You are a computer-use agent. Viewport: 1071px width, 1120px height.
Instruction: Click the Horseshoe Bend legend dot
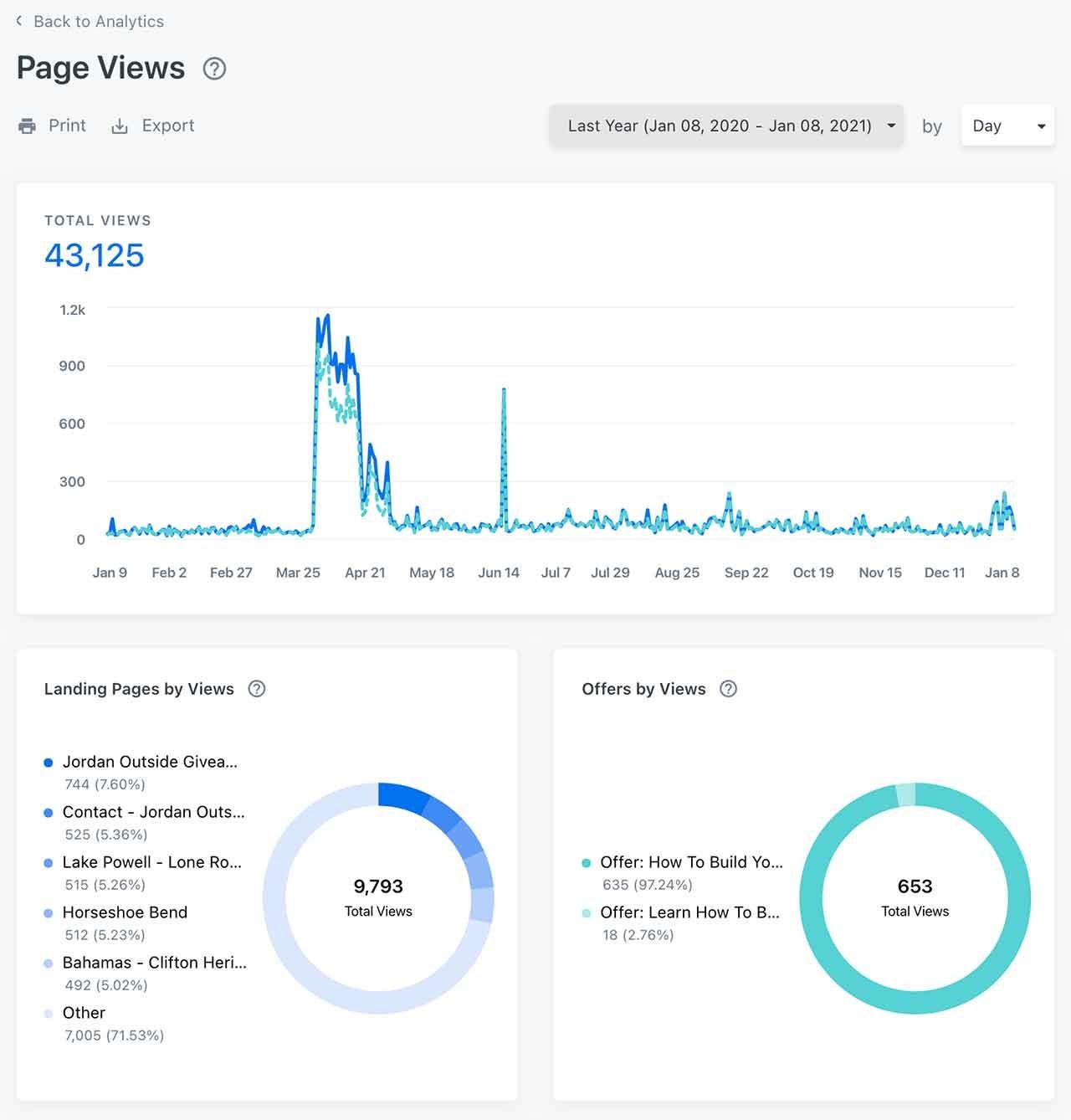[x=49, y=913]
